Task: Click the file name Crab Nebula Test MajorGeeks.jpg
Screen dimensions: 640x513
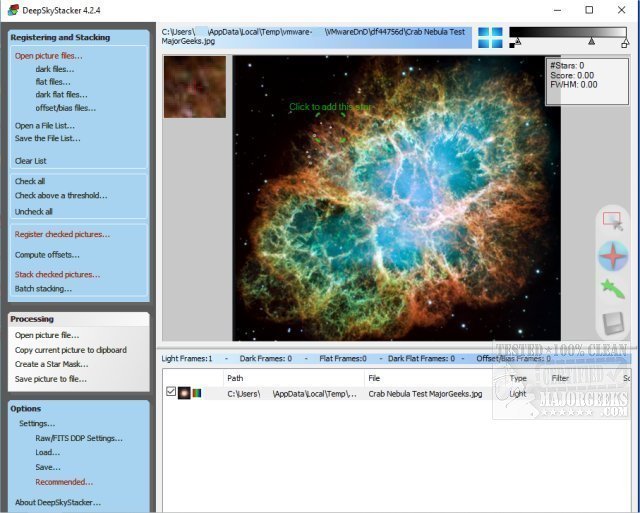Action: coord(425,394)
